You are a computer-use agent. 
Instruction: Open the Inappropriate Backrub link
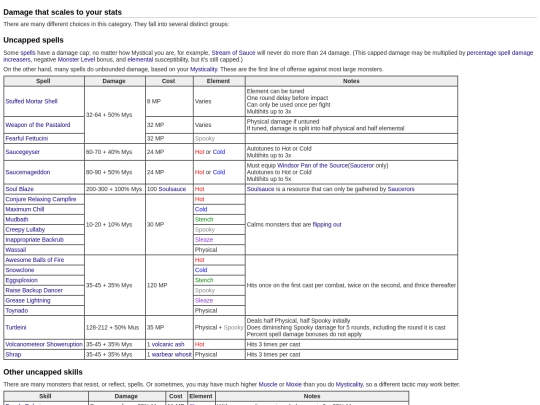point(34,240)
